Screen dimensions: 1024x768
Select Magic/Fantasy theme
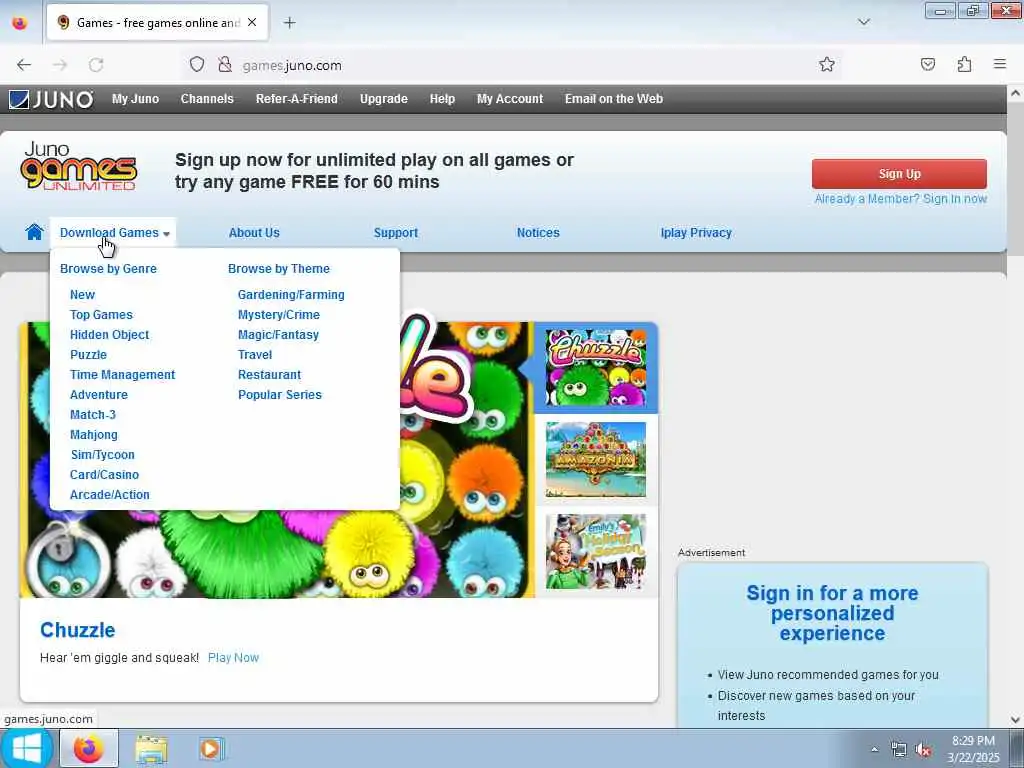click(278, 335)
